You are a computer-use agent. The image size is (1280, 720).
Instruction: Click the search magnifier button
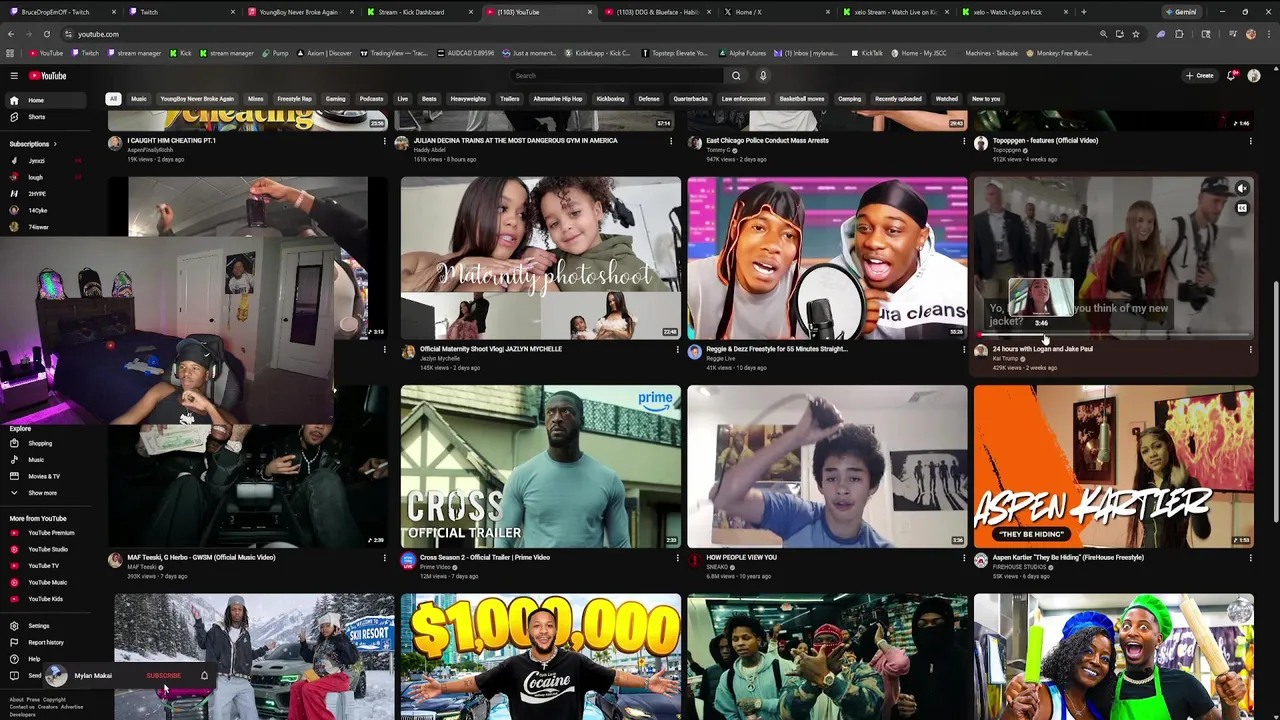pos(736,76)
